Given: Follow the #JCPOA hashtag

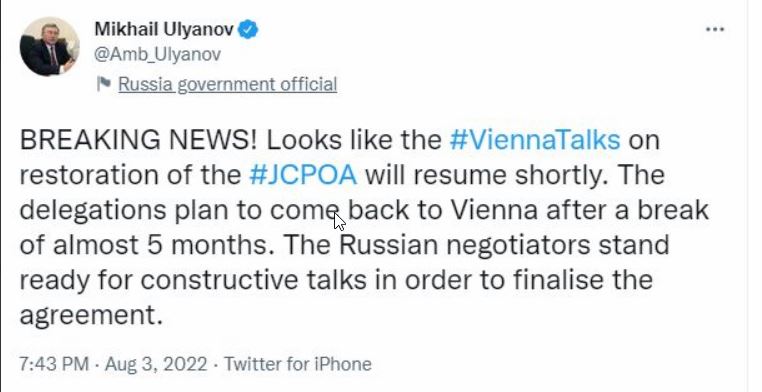Looking at the screenshot, I should click(303, 175).
